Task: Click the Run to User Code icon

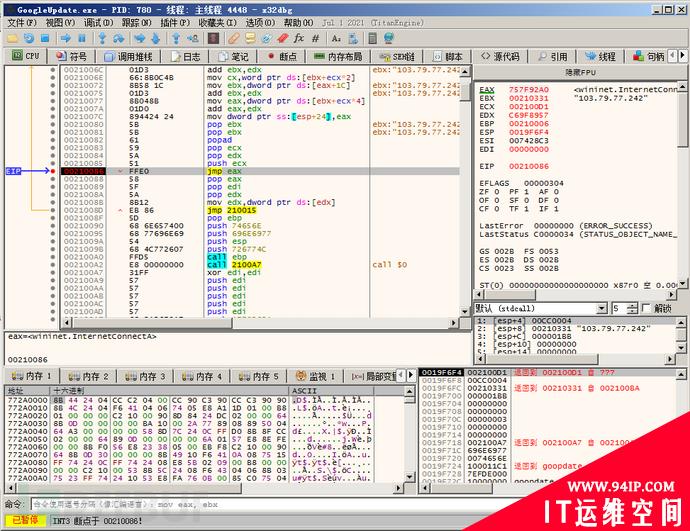Action: [x=193, y=38]
